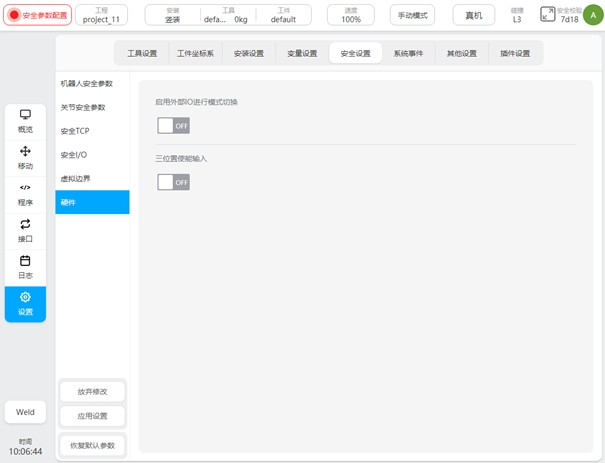
Task: Toggle 启用外部IO进行模式切换 switch
Action: (x=173, y=126)
